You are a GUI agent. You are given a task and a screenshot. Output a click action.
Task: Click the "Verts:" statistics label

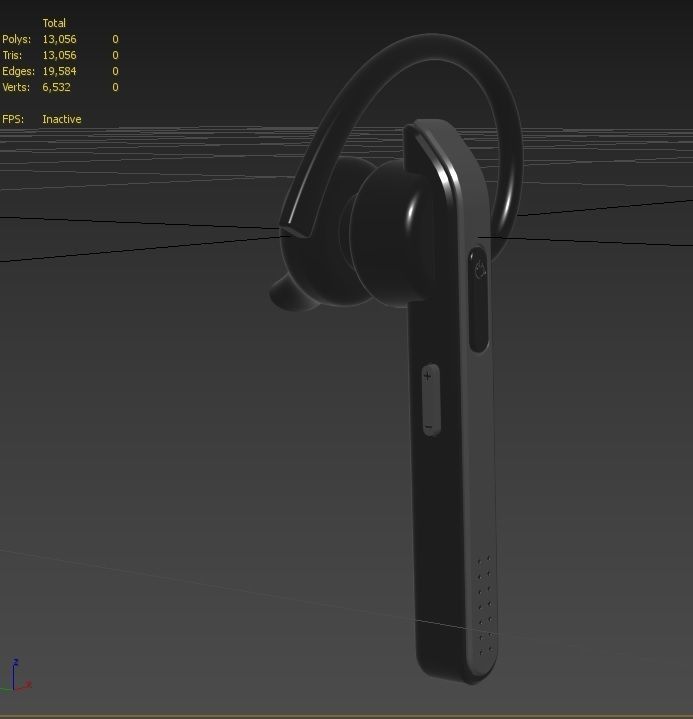tap(16, 87)
